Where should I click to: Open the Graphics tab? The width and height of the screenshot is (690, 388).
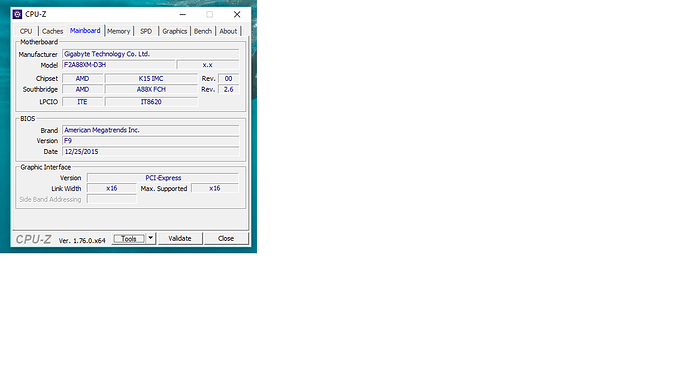point(174,31)
